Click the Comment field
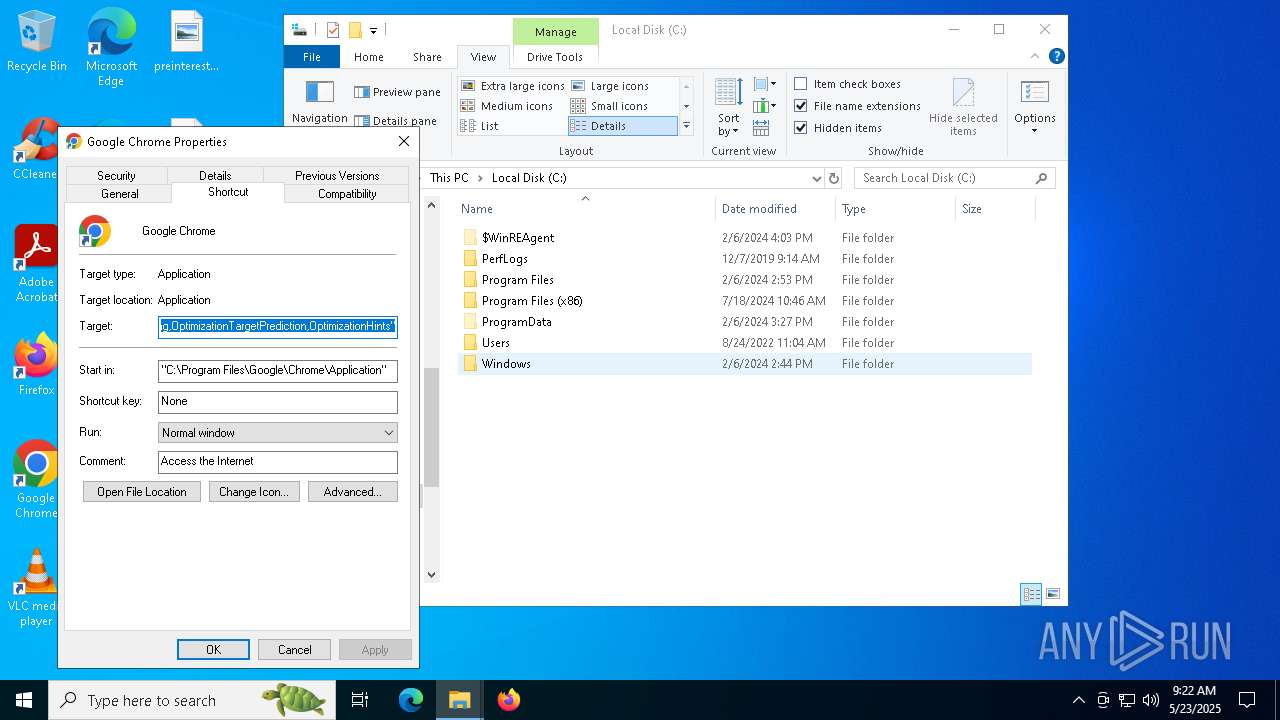Viewport: 1280px width, 720px height. [x=278, y=462]
